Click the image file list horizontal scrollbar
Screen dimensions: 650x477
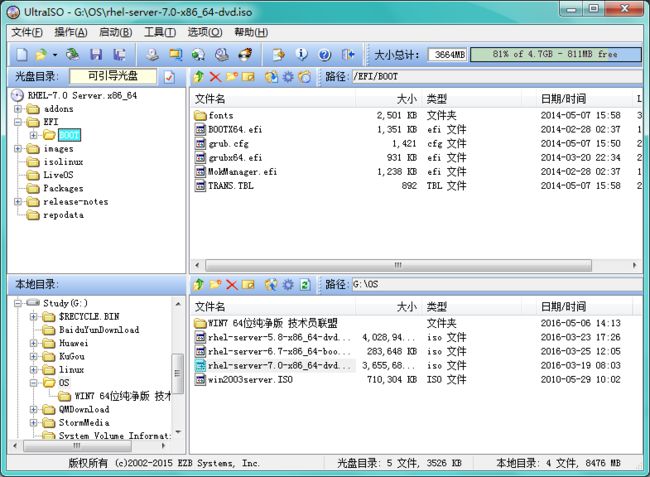[398, 265]
